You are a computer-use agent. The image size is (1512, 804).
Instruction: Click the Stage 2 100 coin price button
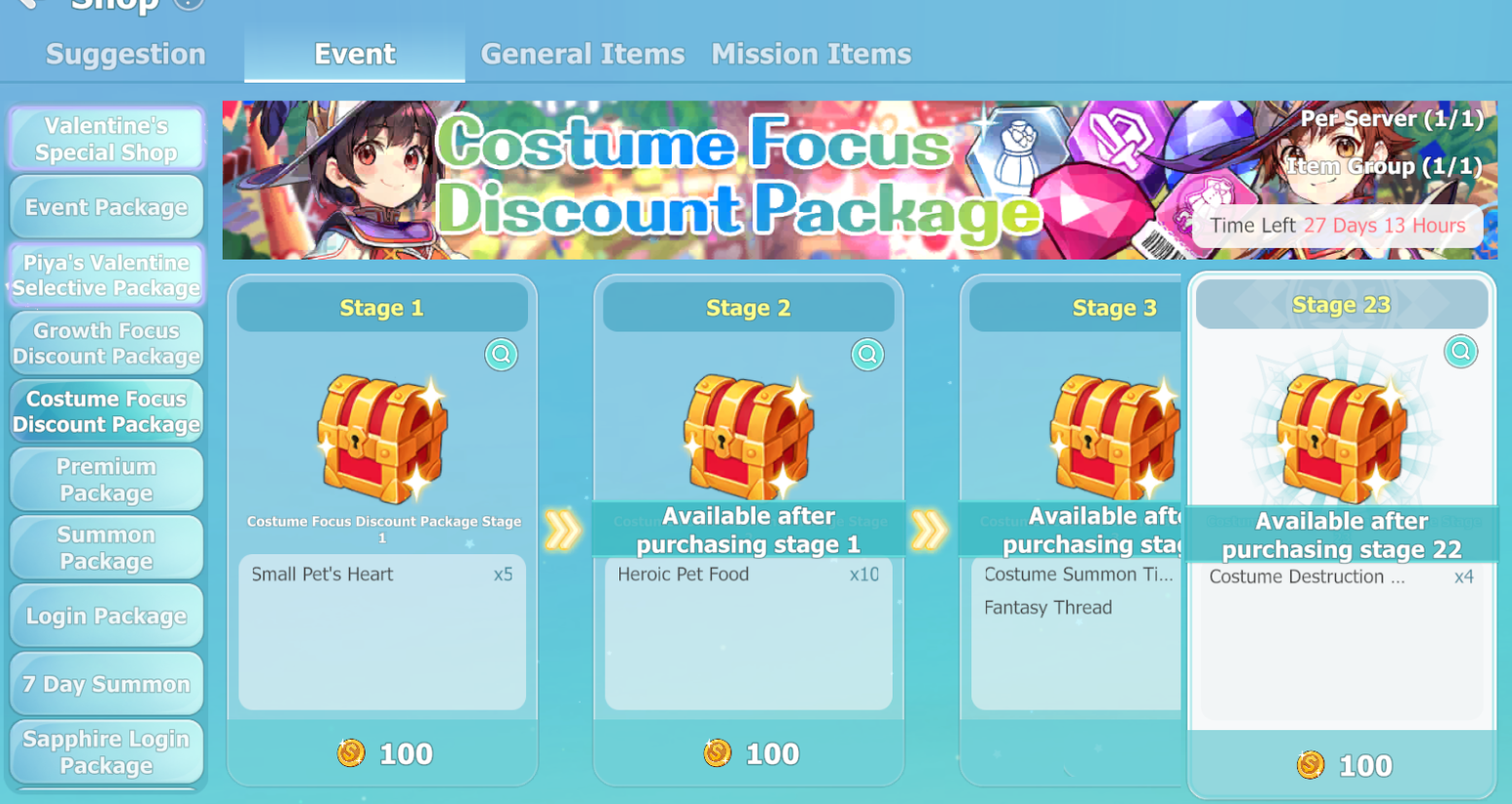749,753
